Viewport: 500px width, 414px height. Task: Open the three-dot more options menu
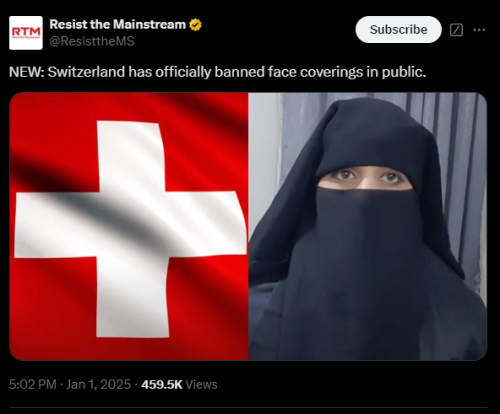pyautogui.click(x=479, y=30)
